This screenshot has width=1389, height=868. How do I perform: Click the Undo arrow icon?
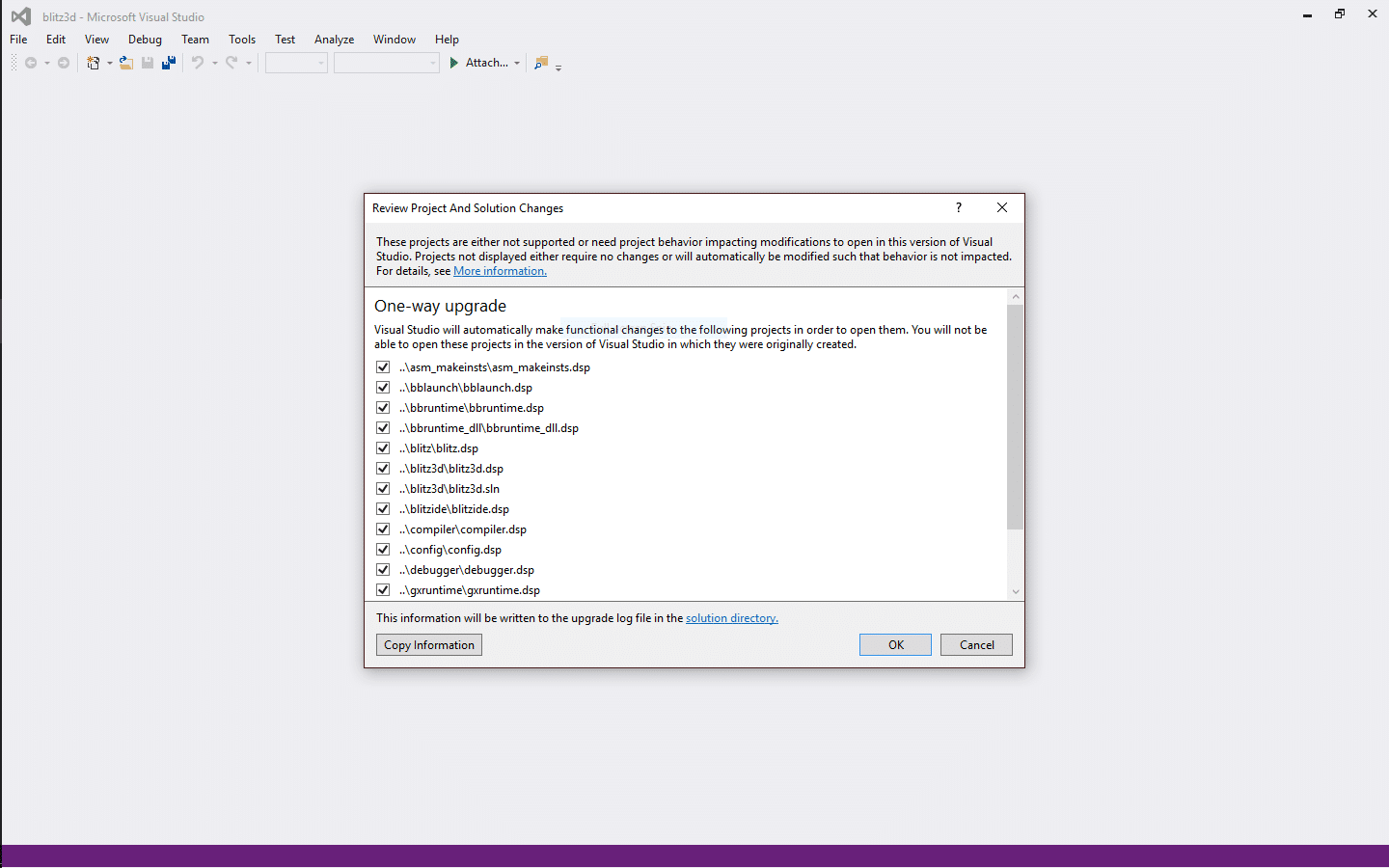[198, 63]
